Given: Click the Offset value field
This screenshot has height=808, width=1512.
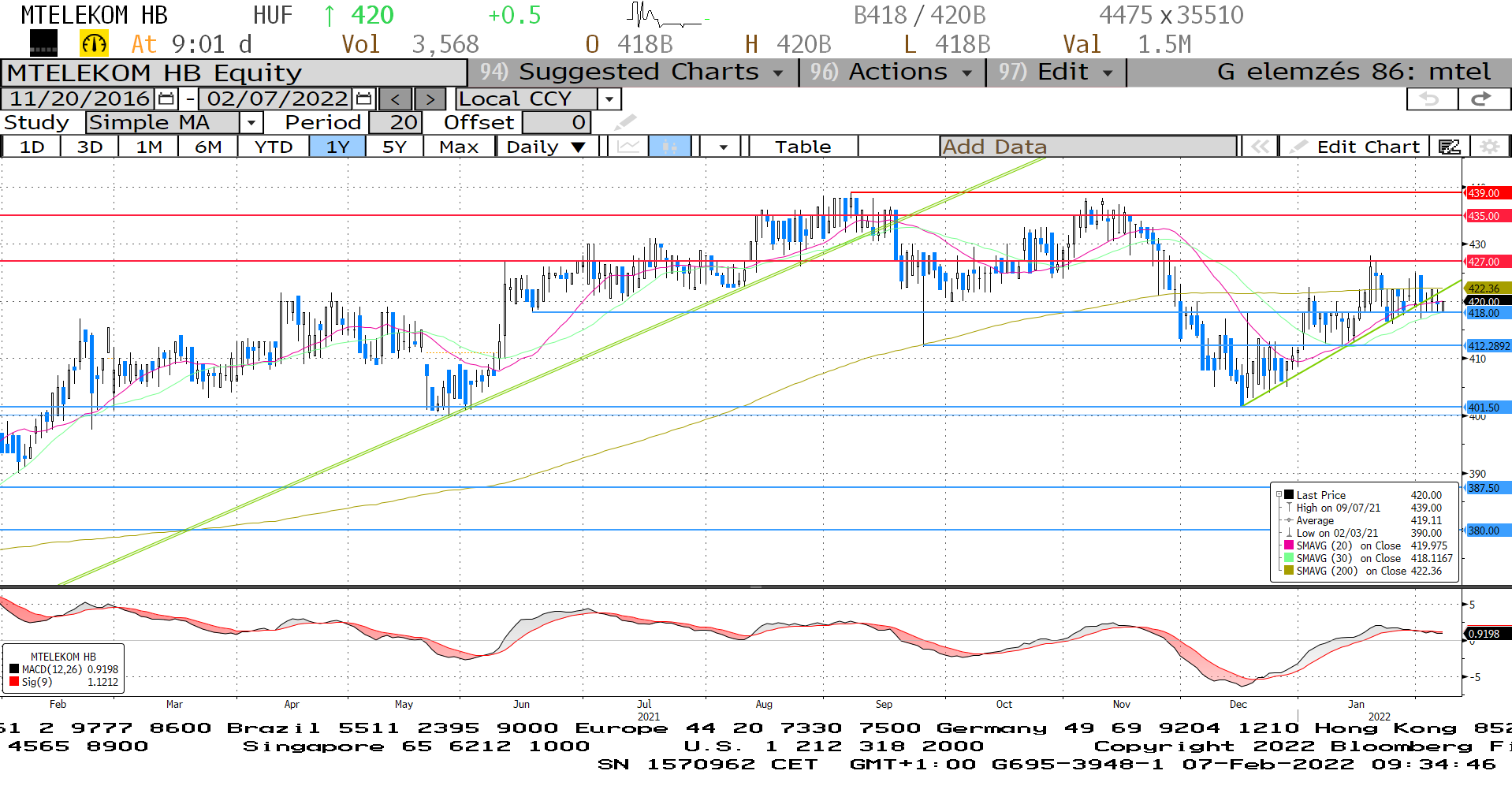Looking at the screenshot, I should point(557,123).
